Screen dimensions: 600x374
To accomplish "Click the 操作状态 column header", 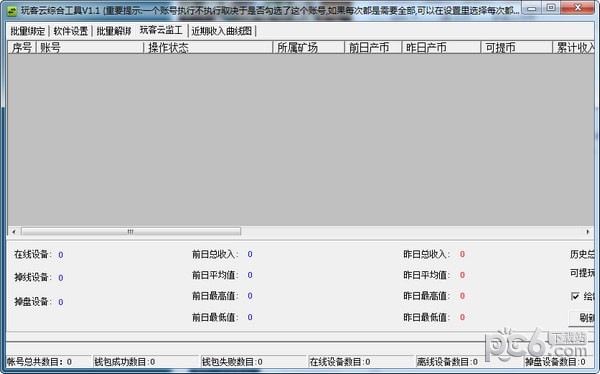I will coord(208,47).
